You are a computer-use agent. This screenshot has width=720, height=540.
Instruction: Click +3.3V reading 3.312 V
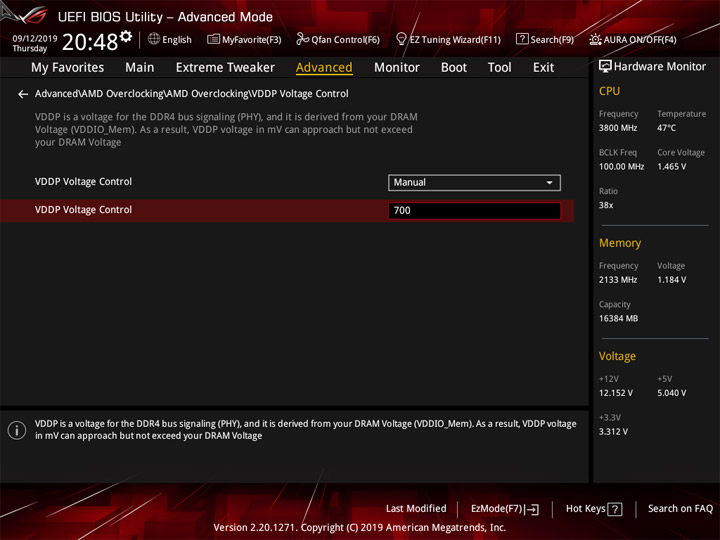pyautogui.click(x=613, y=432)
